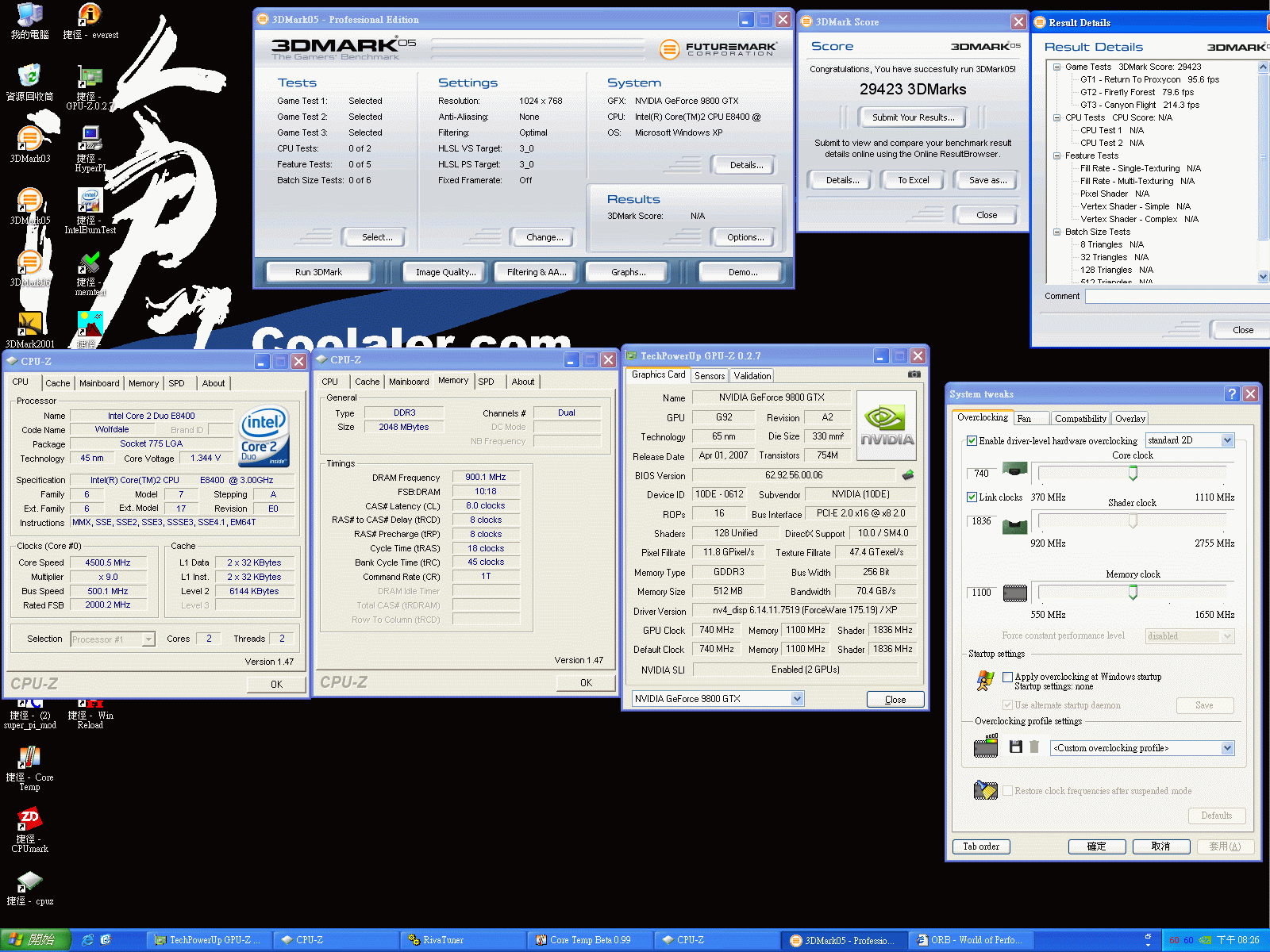Click the Filtering & AA button
1270x952 pixels.
(537, 272)
